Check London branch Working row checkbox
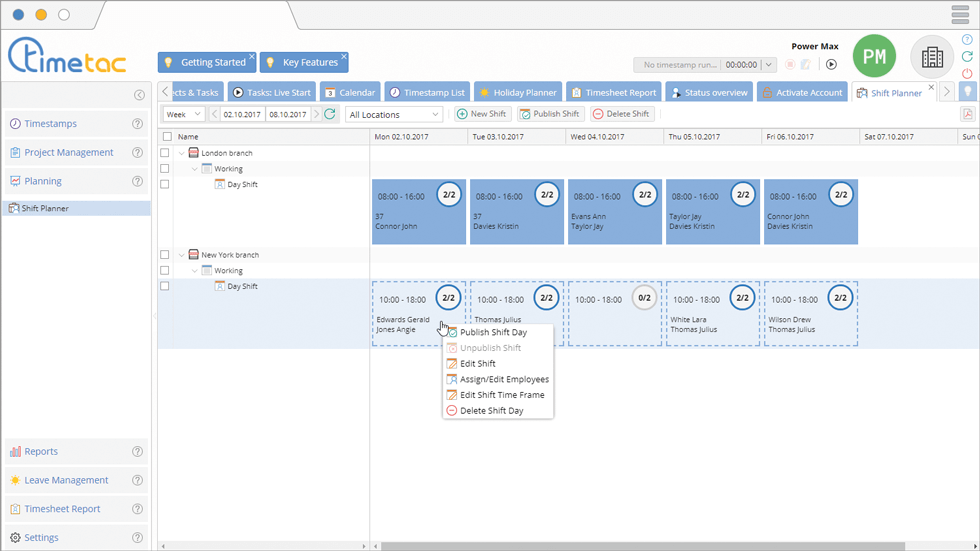Image resolution: width=980 pixels, height=551 pixels. pyautogui.click(x=164, y=169)
